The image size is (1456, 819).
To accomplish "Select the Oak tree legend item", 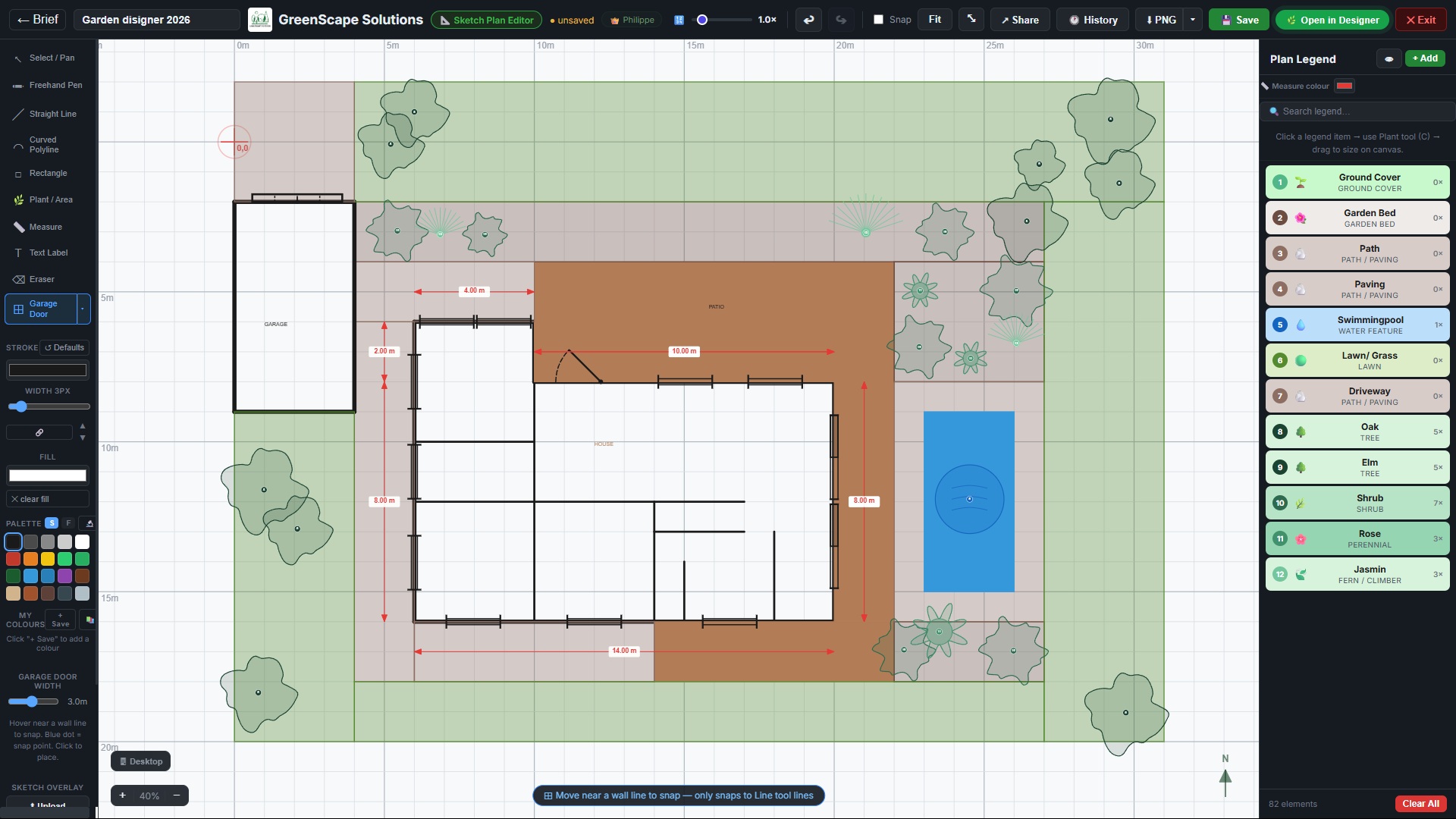I will click(x=1357, y=431).
